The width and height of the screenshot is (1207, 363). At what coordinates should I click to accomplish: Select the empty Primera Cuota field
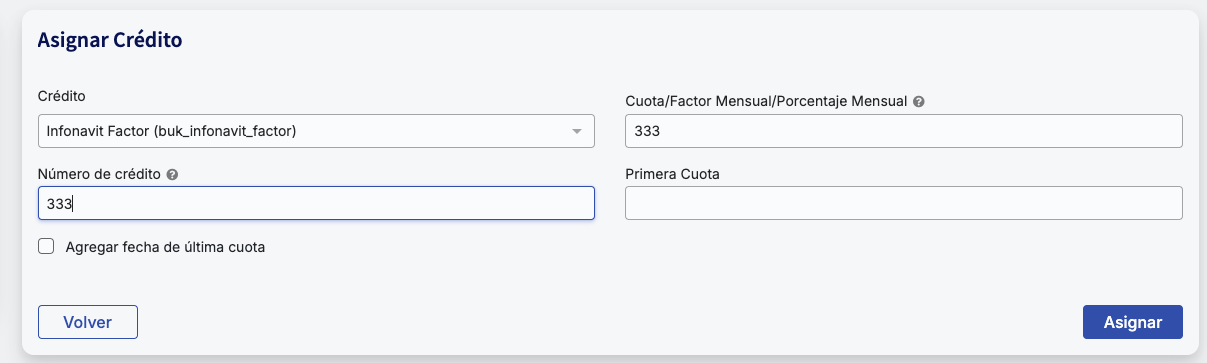coord(904,203)
